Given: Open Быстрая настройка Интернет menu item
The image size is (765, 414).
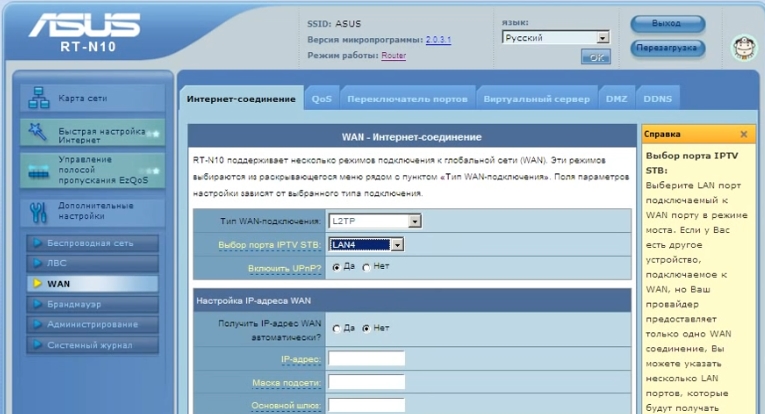Looking at the screenshot, I should [92, 133].
